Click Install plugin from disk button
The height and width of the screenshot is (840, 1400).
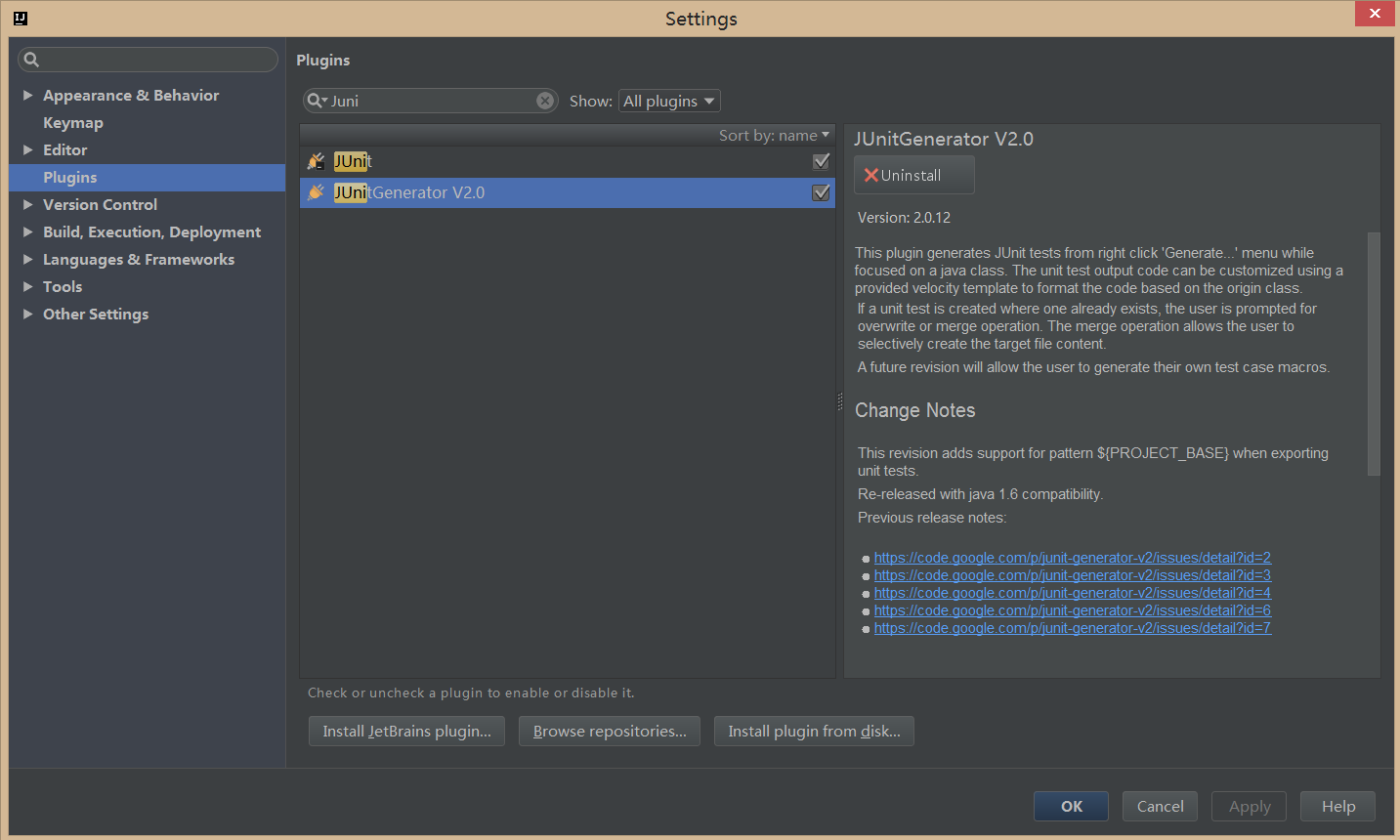[x=814, y=731]
